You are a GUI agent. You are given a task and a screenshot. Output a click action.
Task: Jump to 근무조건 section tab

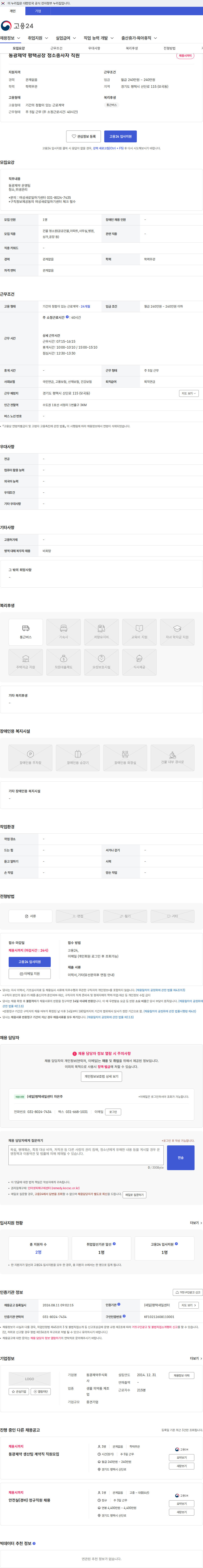point(56,48)
